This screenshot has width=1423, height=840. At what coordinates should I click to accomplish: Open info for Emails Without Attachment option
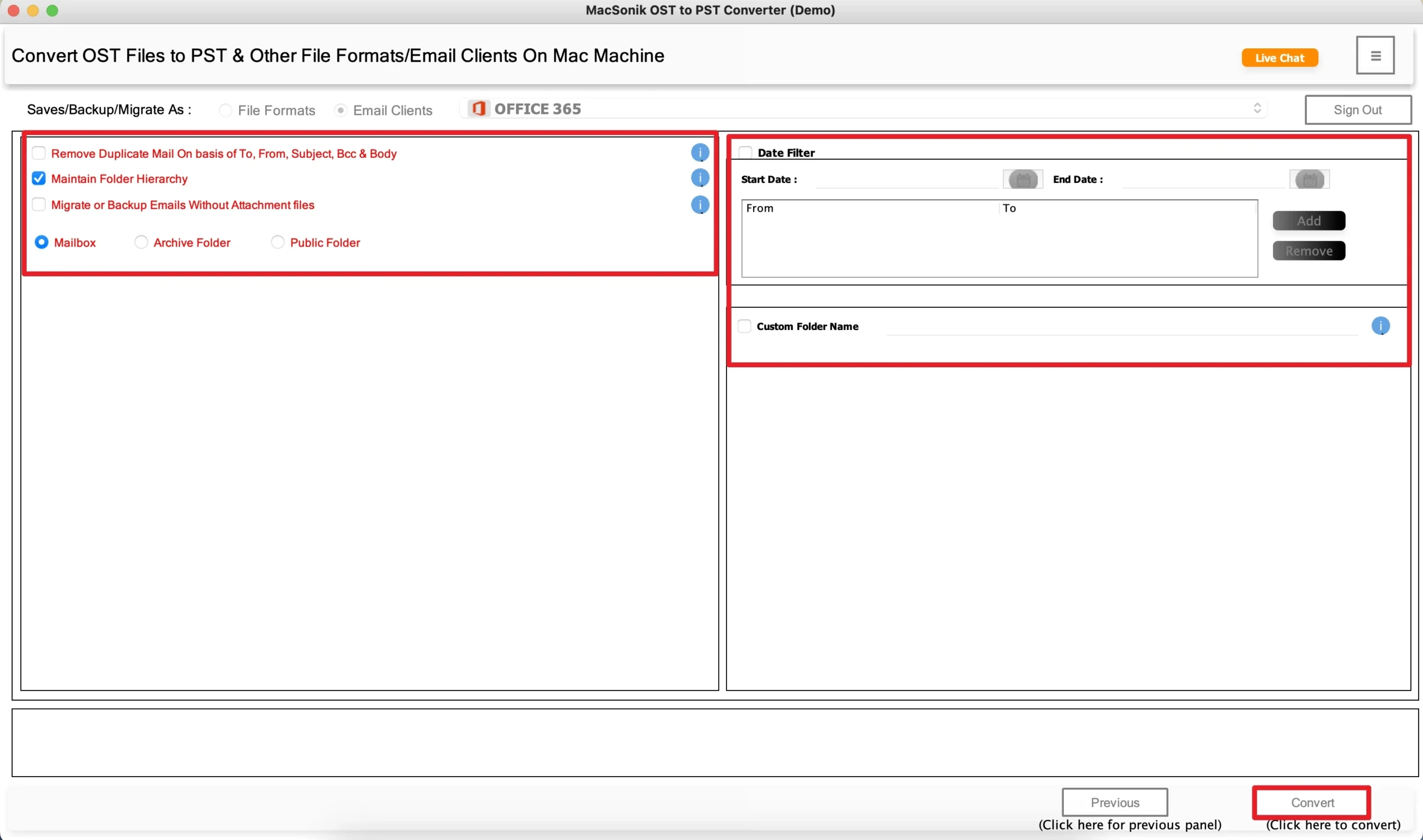point(700,204)
